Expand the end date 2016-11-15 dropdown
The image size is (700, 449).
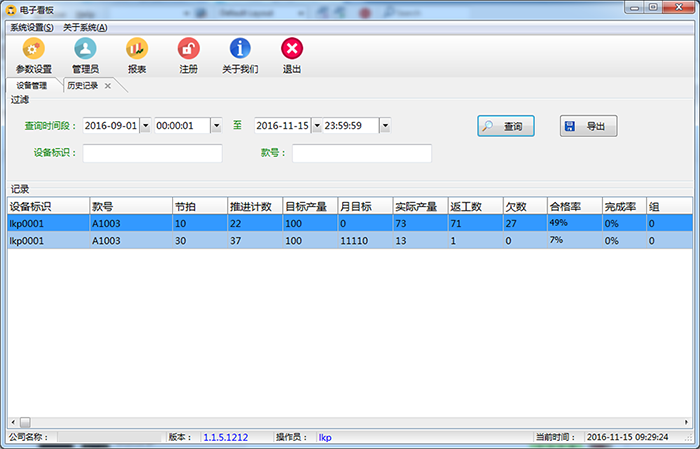click(317, 126)
